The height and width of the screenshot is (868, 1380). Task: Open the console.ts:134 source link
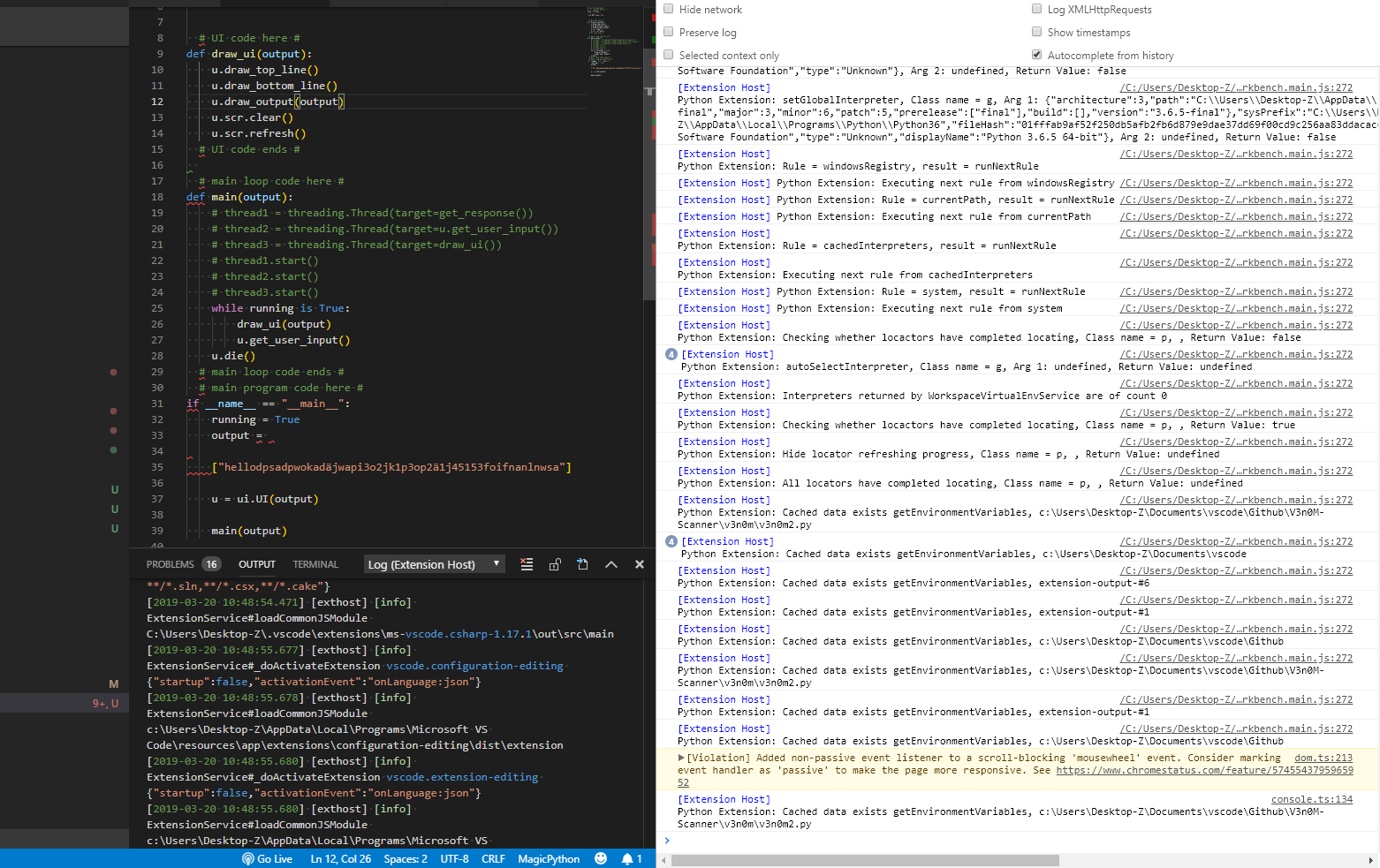pyautogui.click(x=1312, y=799)
